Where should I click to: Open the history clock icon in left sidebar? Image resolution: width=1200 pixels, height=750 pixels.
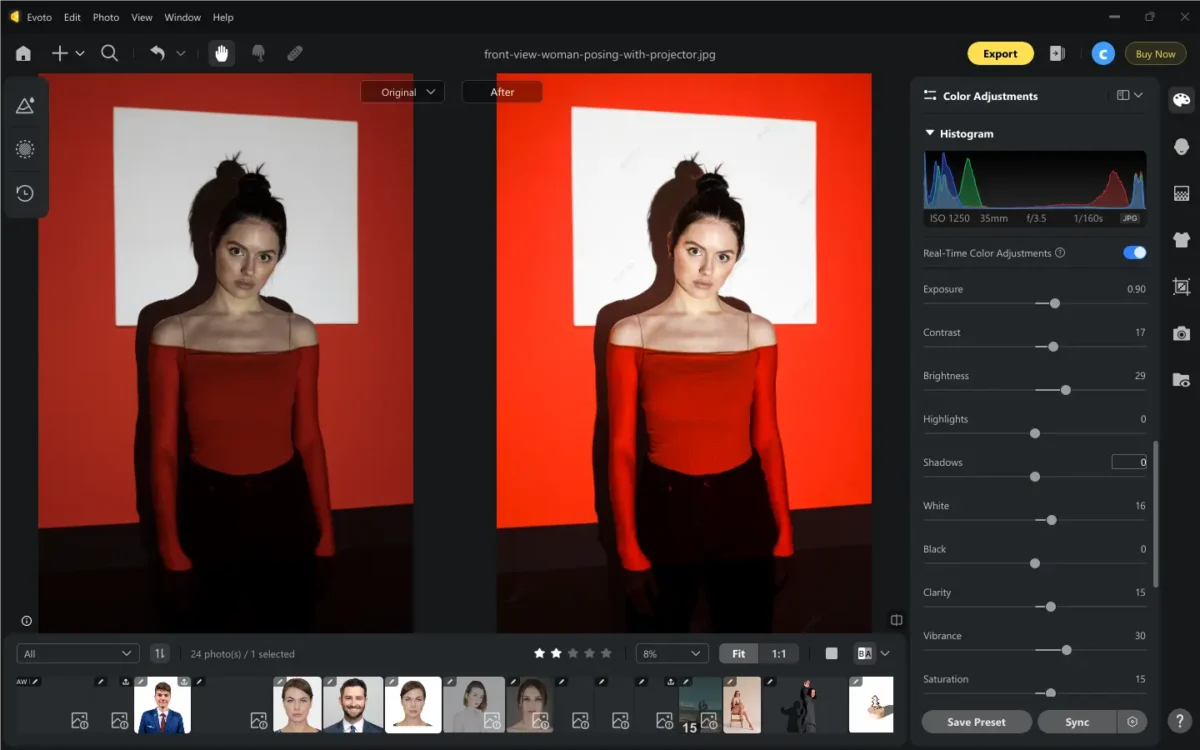[25, 193]
